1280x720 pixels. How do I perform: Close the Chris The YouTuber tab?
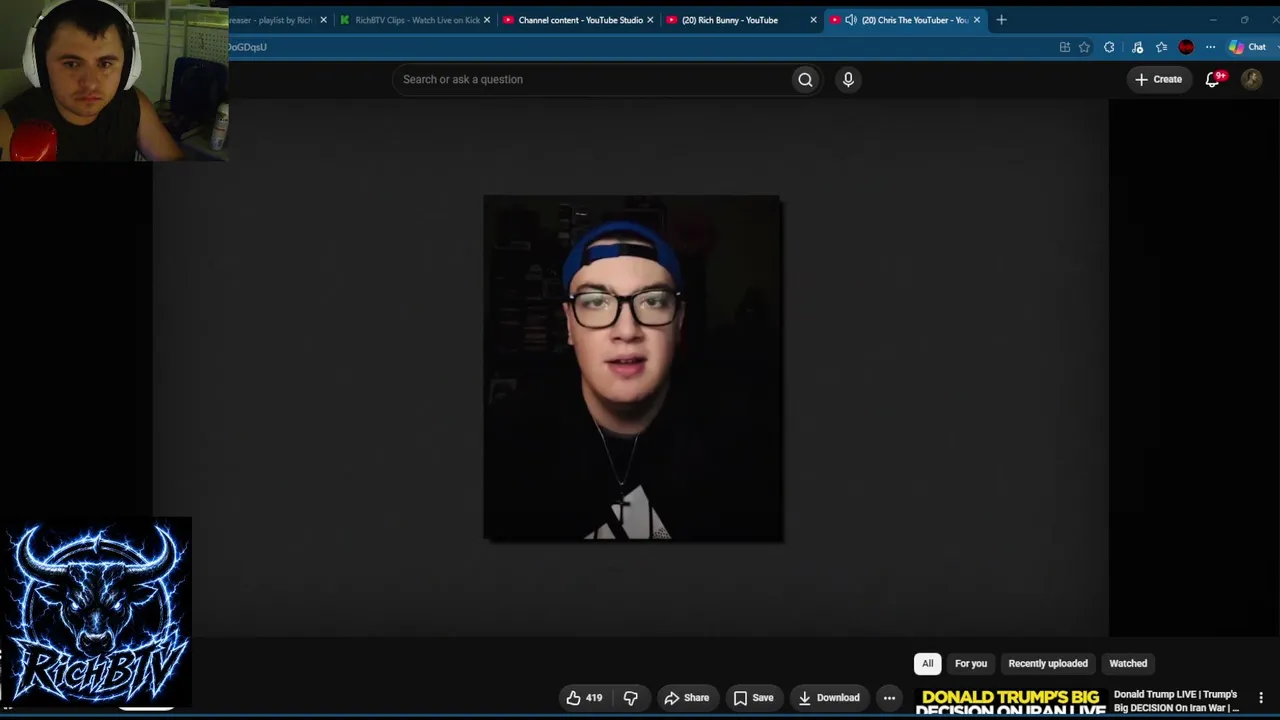tap(977, 20)
